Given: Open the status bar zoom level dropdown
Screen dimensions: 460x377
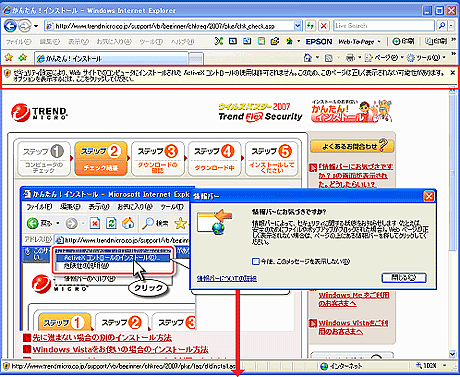Looking at the screenshot, I should coord(445,366).
